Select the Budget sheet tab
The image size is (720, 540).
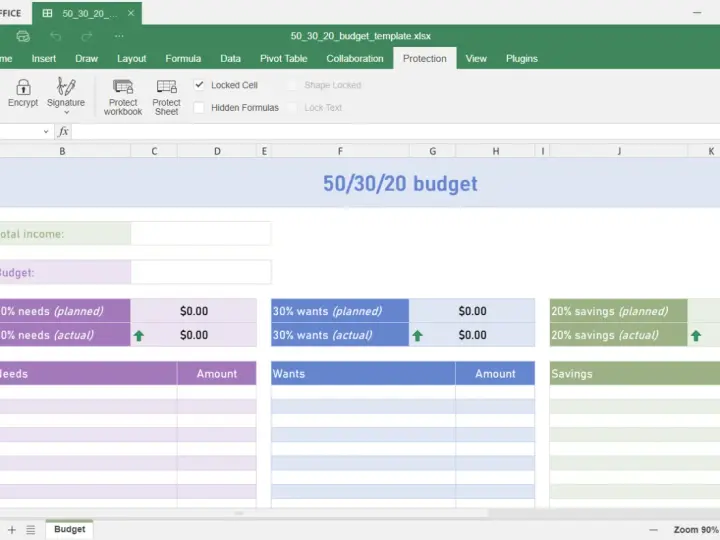click(x=69, y=529)
